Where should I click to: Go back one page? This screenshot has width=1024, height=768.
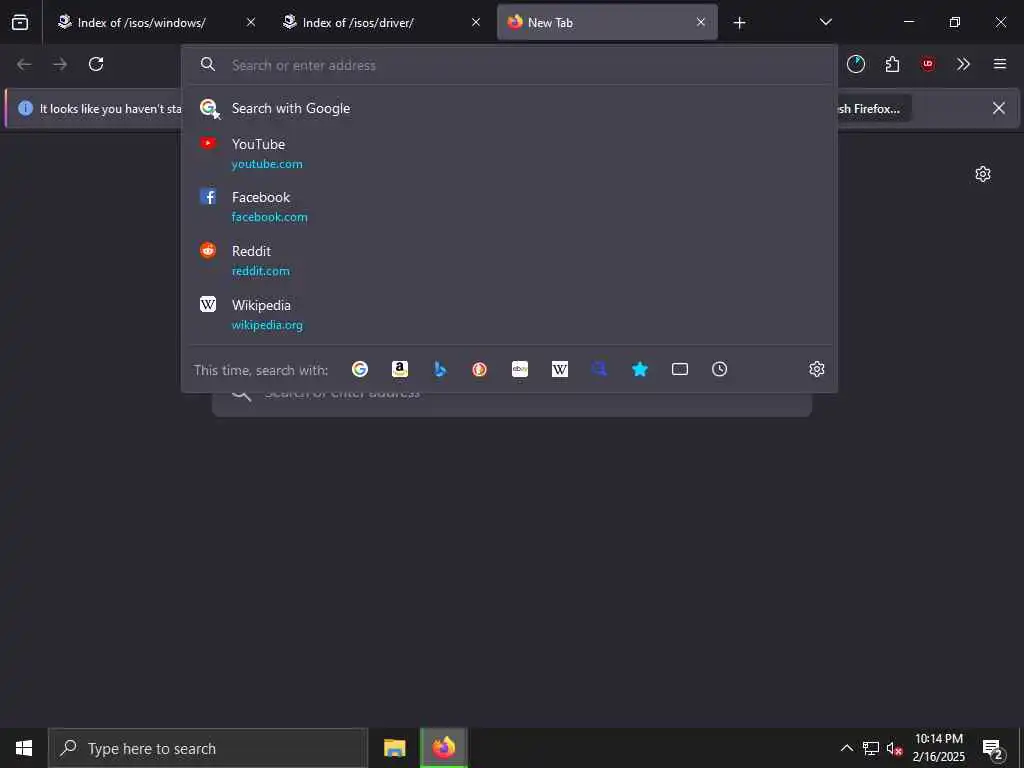click(24, 64)
